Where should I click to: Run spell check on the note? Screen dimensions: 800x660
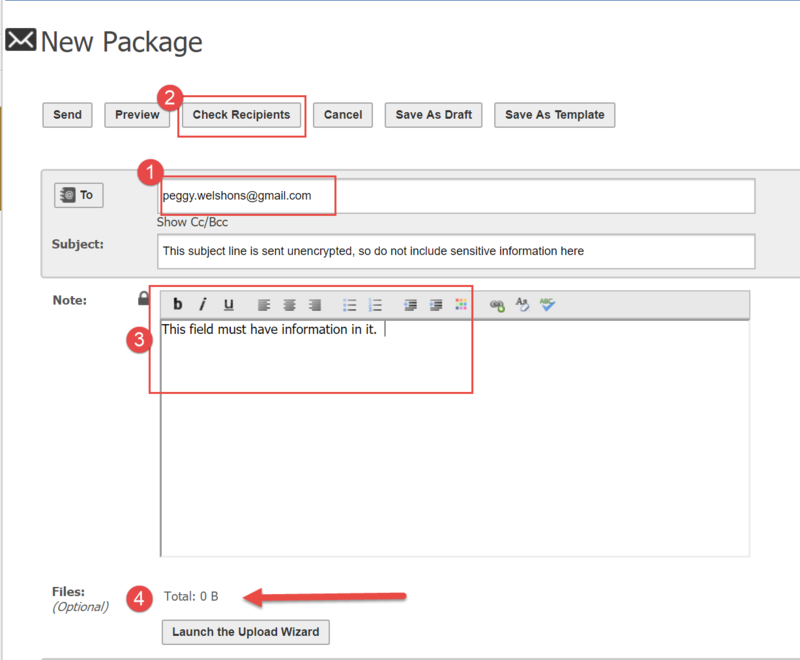tap(547, 304)
